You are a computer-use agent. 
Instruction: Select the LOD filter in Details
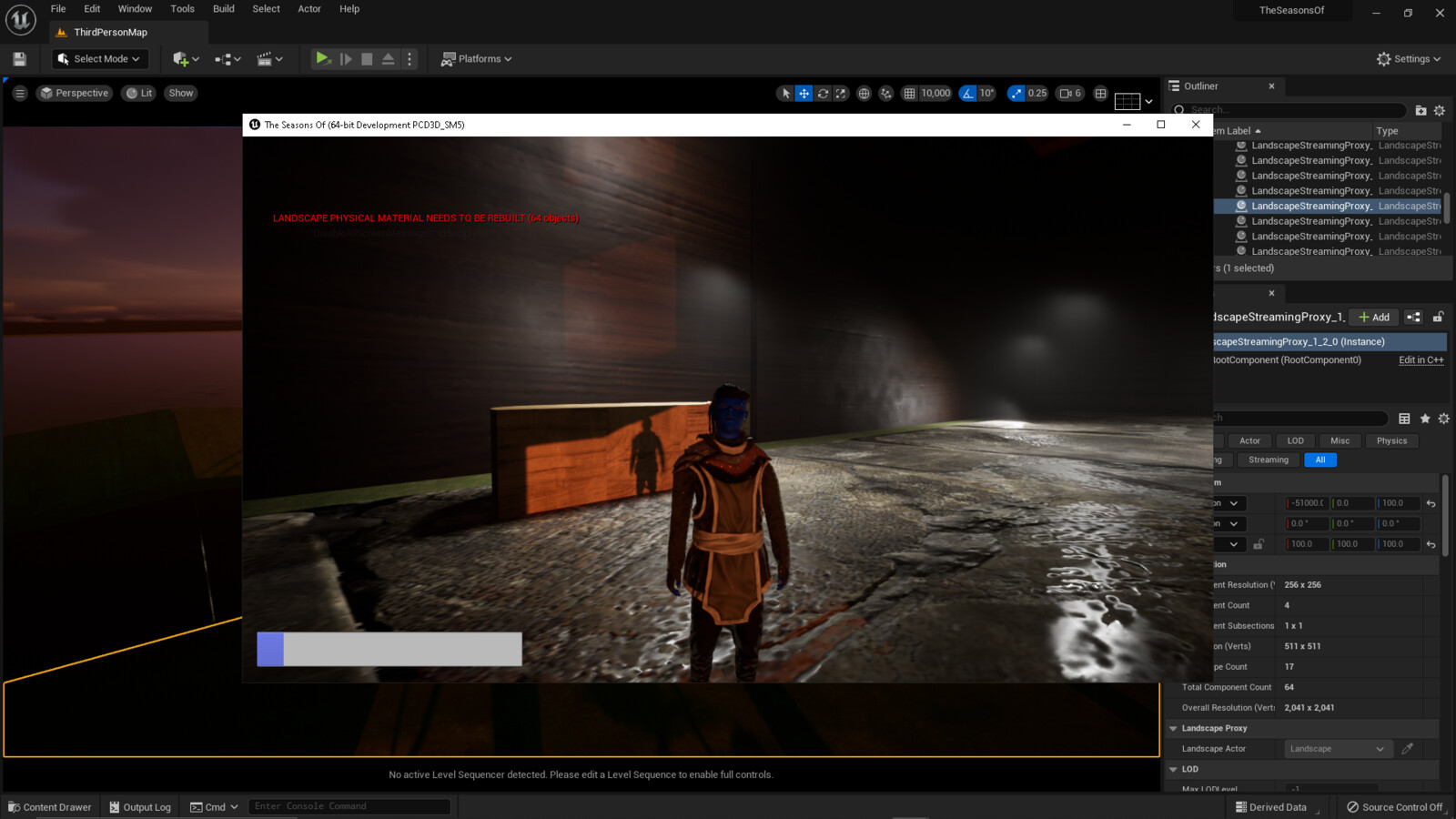[x=1295, y=441]
